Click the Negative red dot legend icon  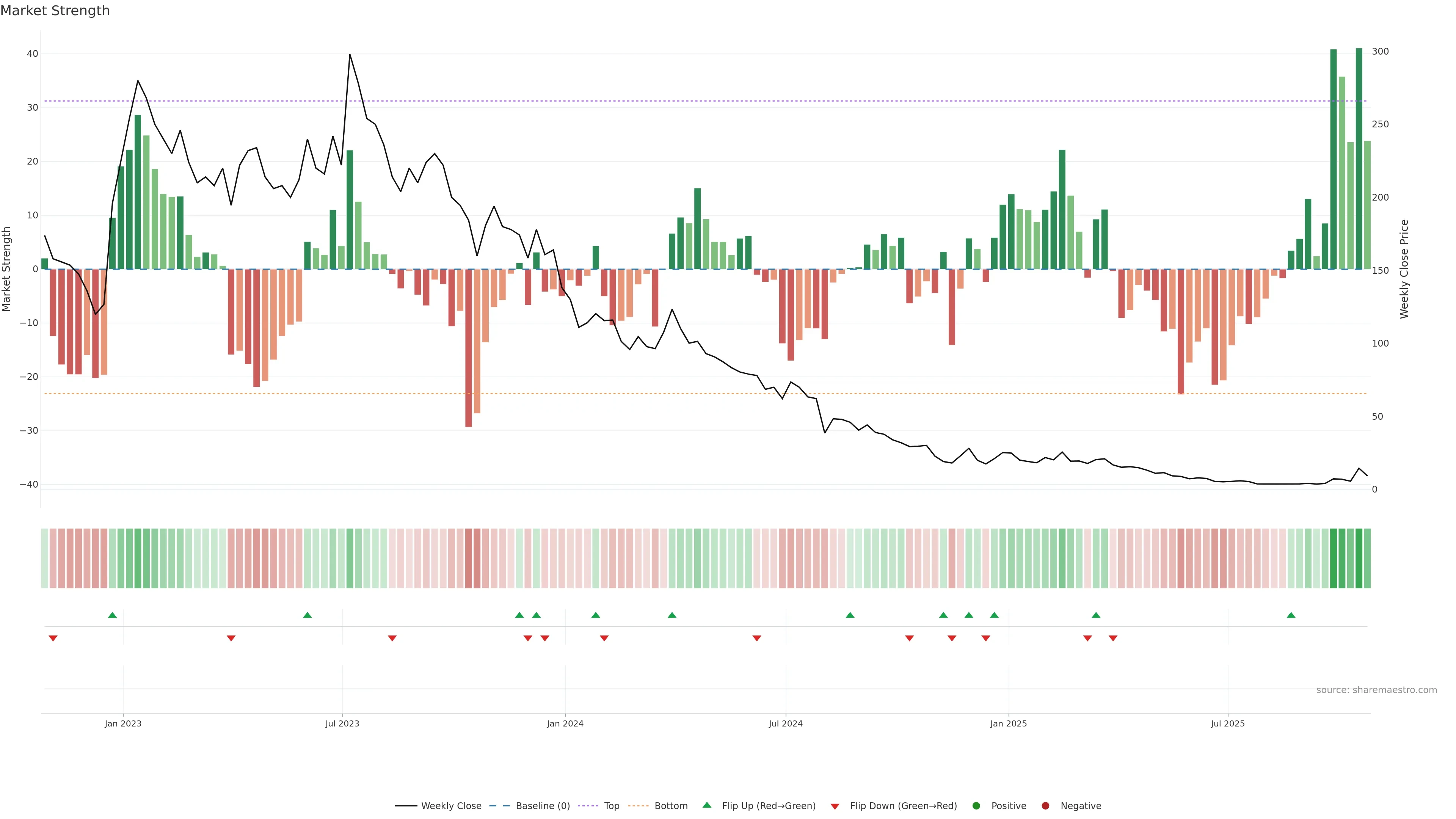1045,806
